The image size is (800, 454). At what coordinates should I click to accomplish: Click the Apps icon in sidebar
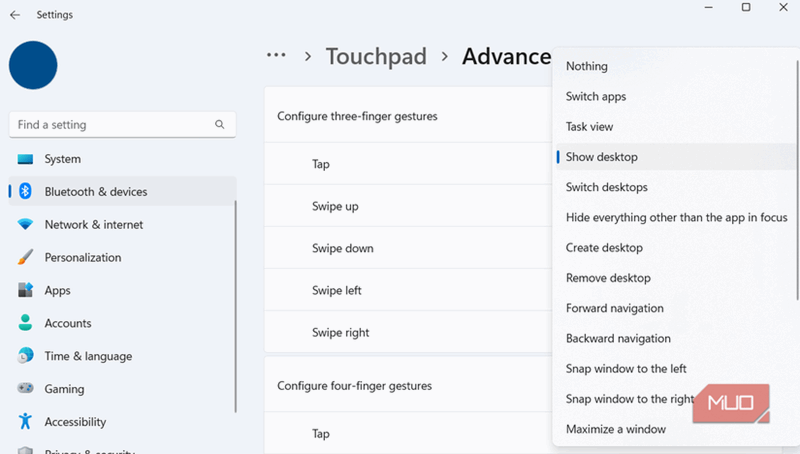pos(25,291)
